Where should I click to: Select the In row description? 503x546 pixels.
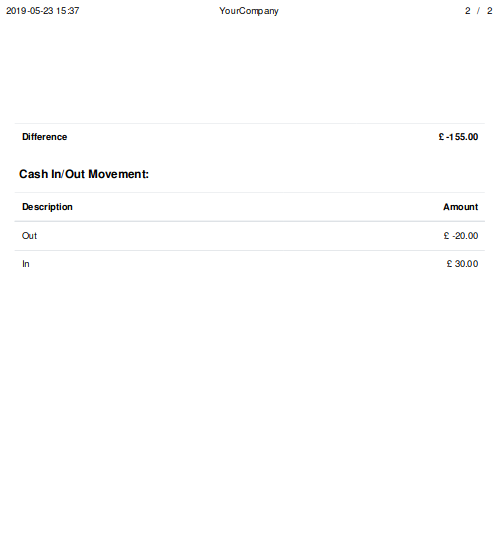pyautogui.click(x=26, y=264)
